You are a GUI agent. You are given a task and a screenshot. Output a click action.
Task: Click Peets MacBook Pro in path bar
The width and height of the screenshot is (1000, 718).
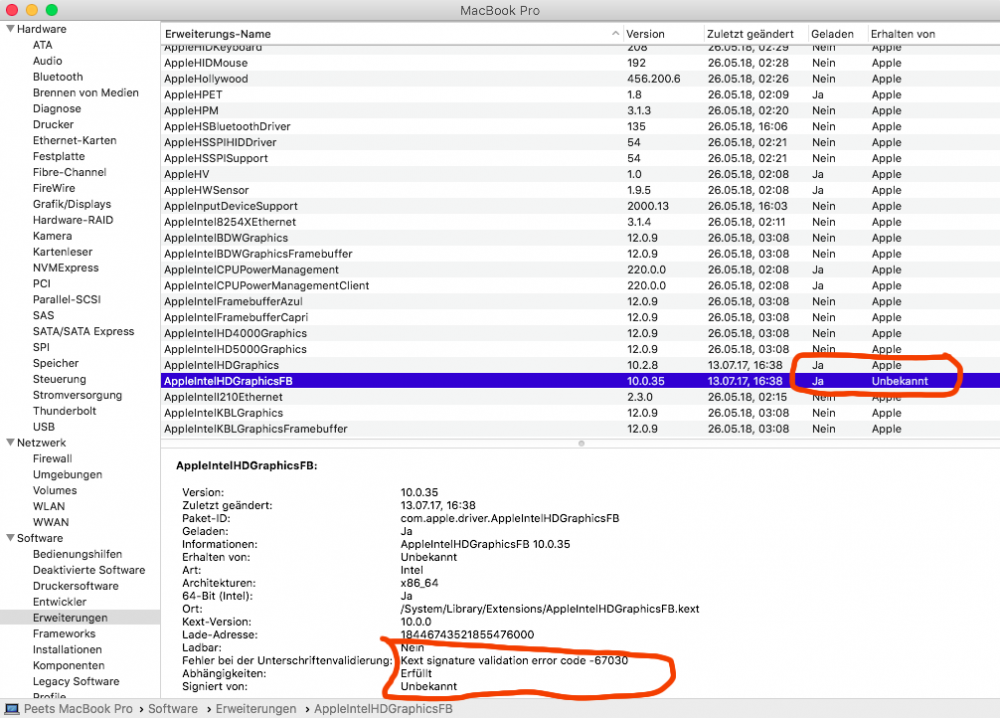point(78,708)
